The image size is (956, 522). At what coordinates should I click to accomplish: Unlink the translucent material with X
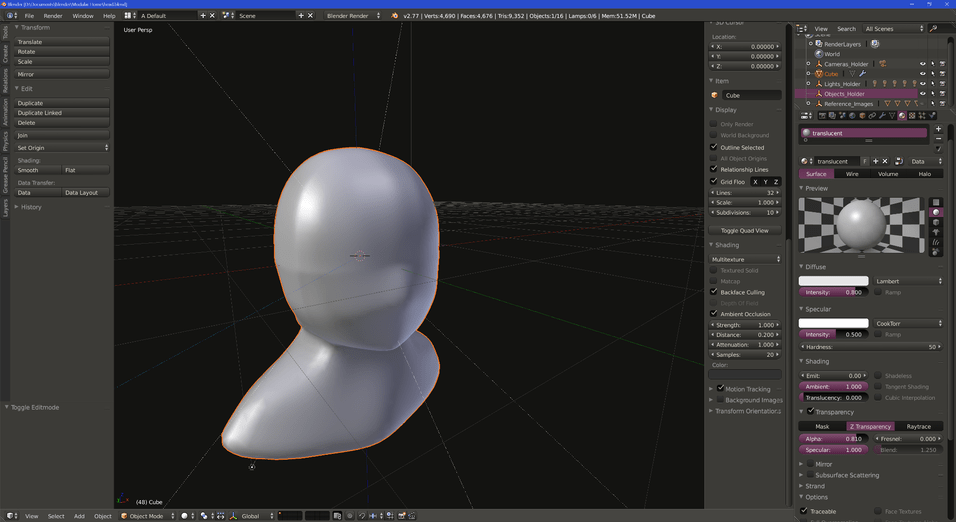(x=885, y=161)
